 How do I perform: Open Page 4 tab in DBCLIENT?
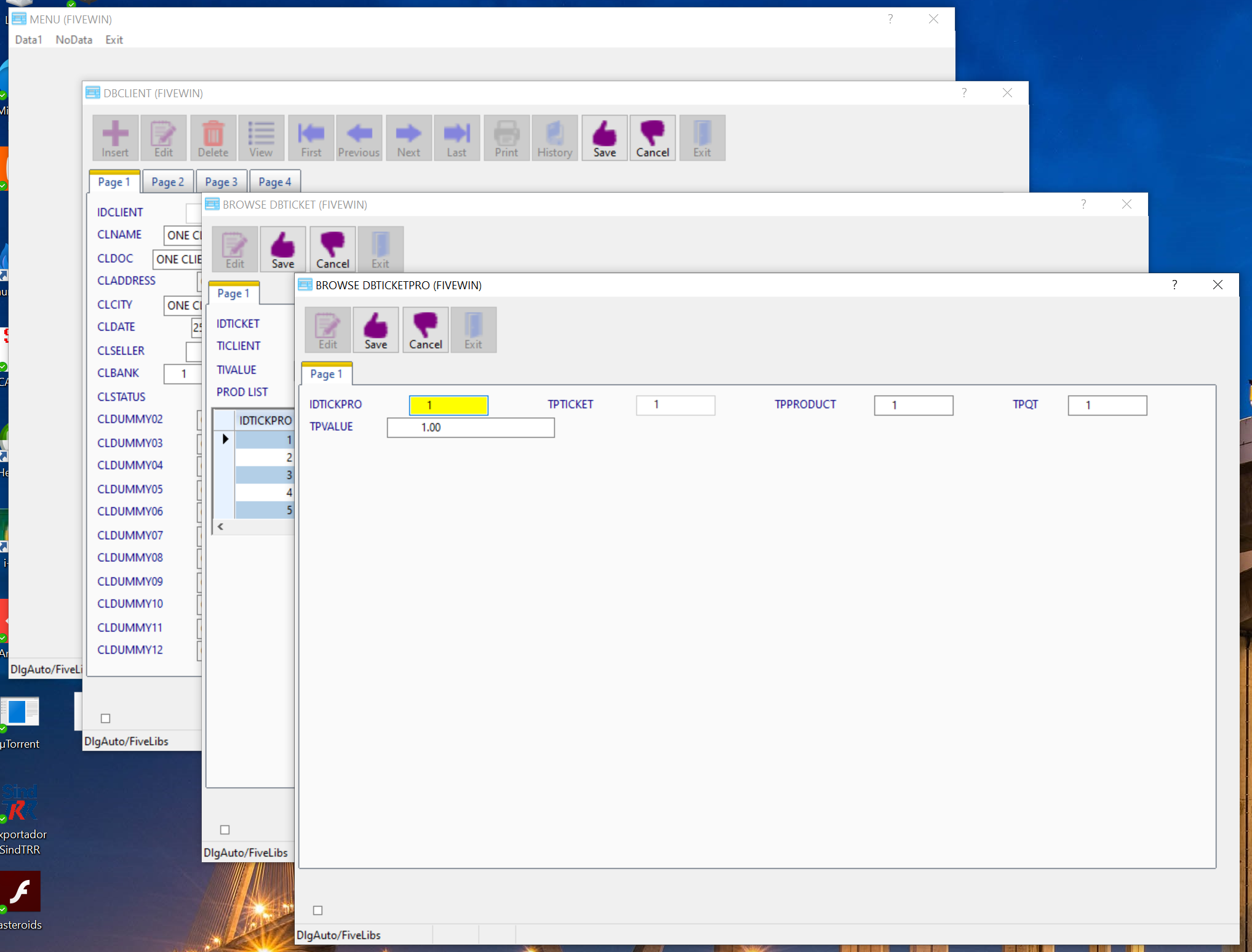[274, 182]
